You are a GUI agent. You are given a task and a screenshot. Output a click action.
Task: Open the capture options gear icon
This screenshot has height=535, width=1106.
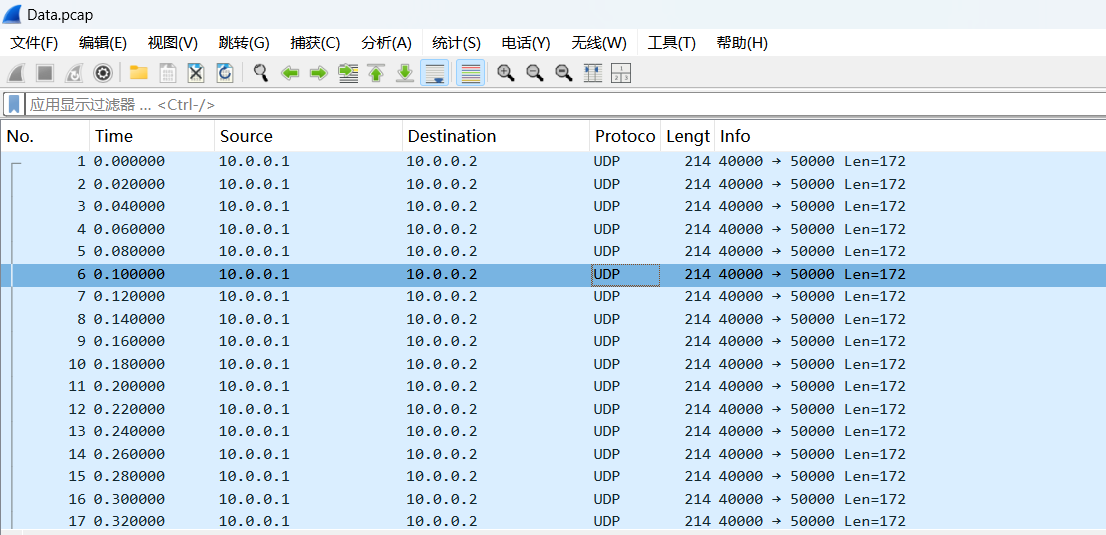[x=102, y=73]
